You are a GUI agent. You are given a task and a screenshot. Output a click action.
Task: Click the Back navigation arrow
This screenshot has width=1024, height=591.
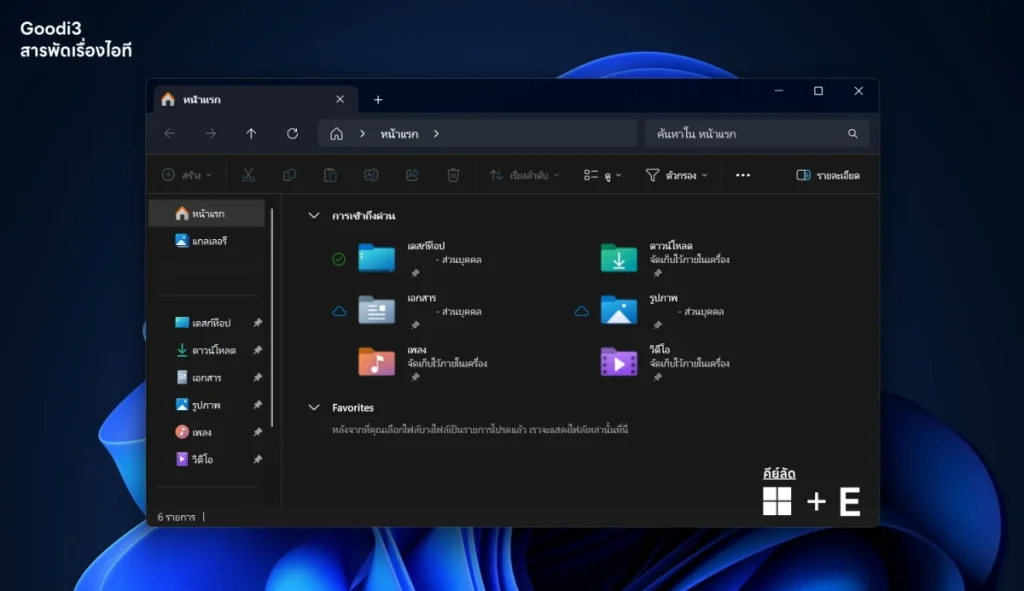(170, 133)
